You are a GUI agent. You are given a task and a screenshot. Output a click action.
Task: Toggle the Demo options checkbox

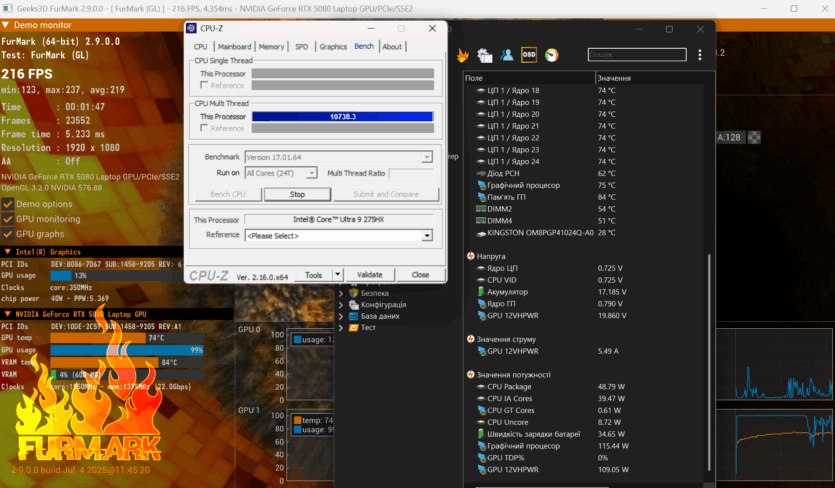pos(8,204)
